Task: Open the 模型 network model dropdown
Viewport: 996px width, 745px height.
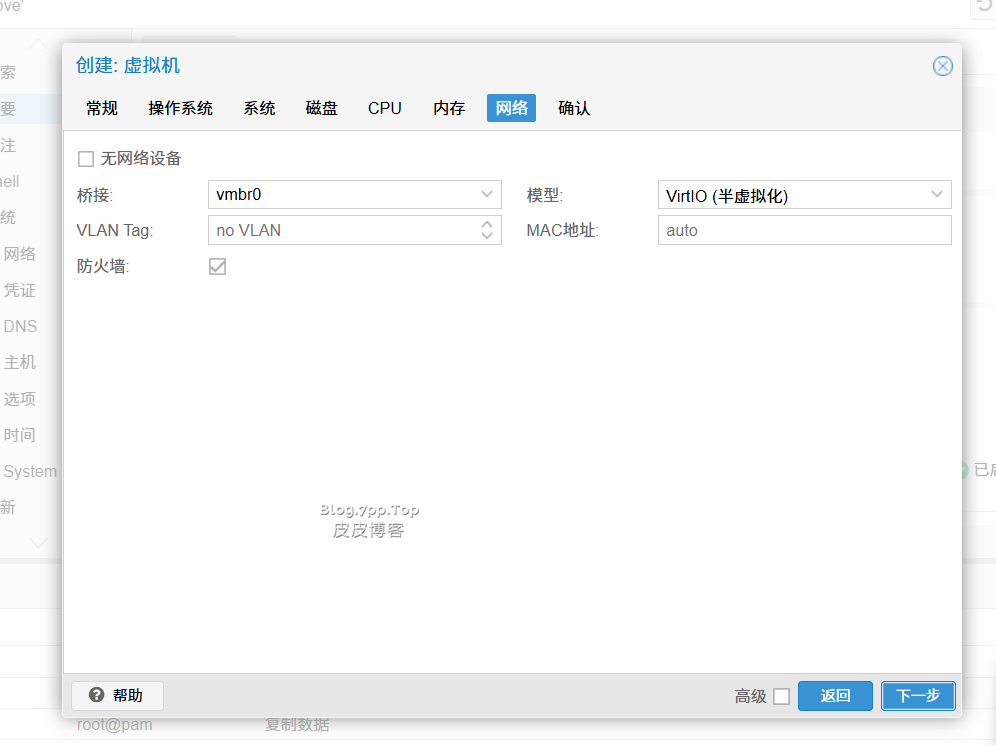Action: [804, 195]
